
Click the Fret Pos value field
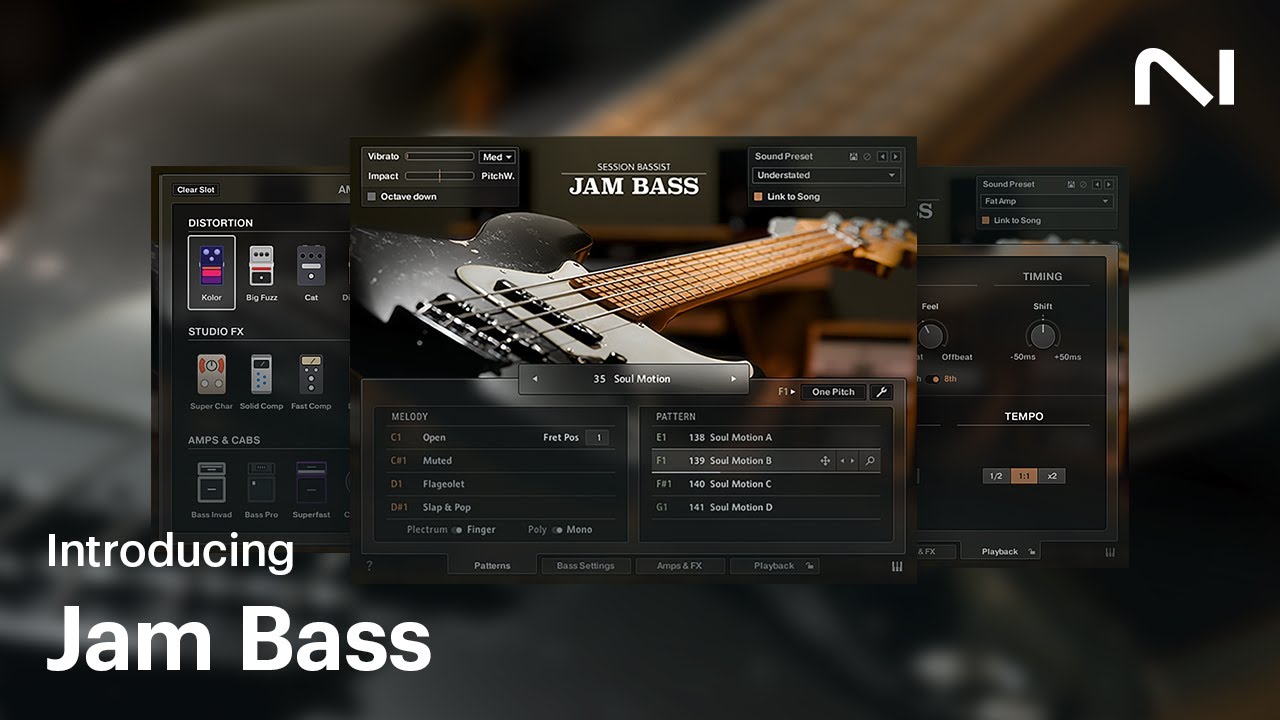(x=597, y=438)
